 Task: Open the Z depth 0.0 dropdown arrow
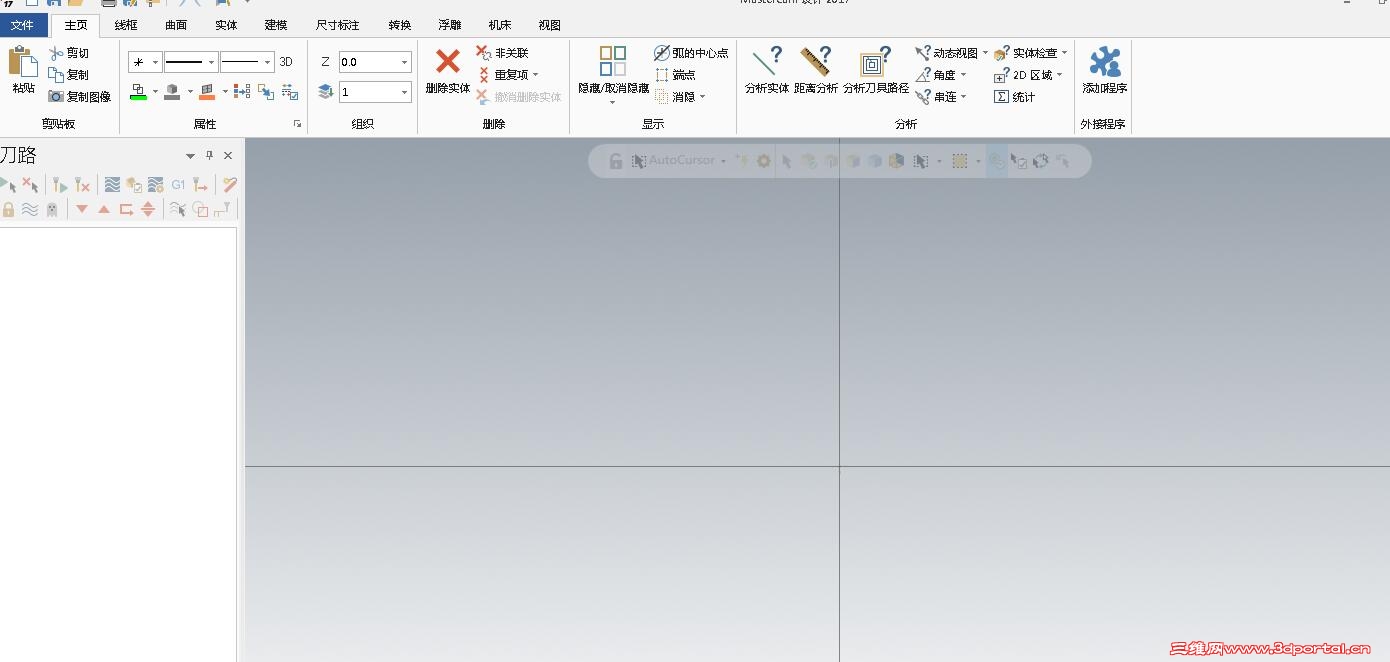tap(404, 62)
